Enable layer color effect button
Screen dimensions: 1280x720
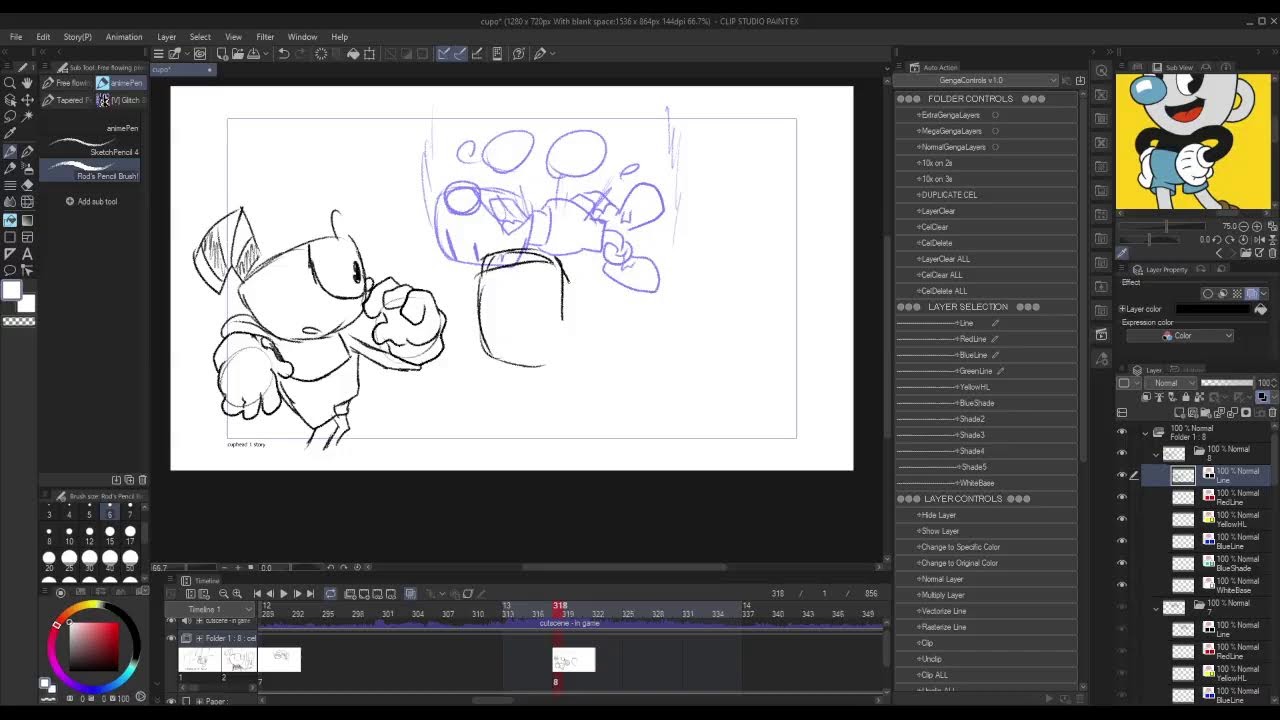pos(1252,294)
